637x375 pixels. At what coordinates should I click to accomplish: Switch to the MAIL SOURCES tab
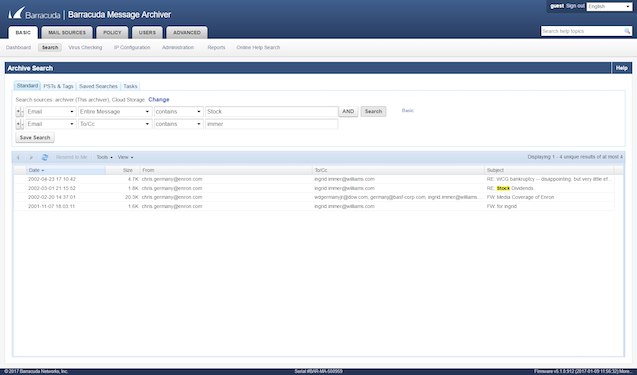tap(67, 33)
